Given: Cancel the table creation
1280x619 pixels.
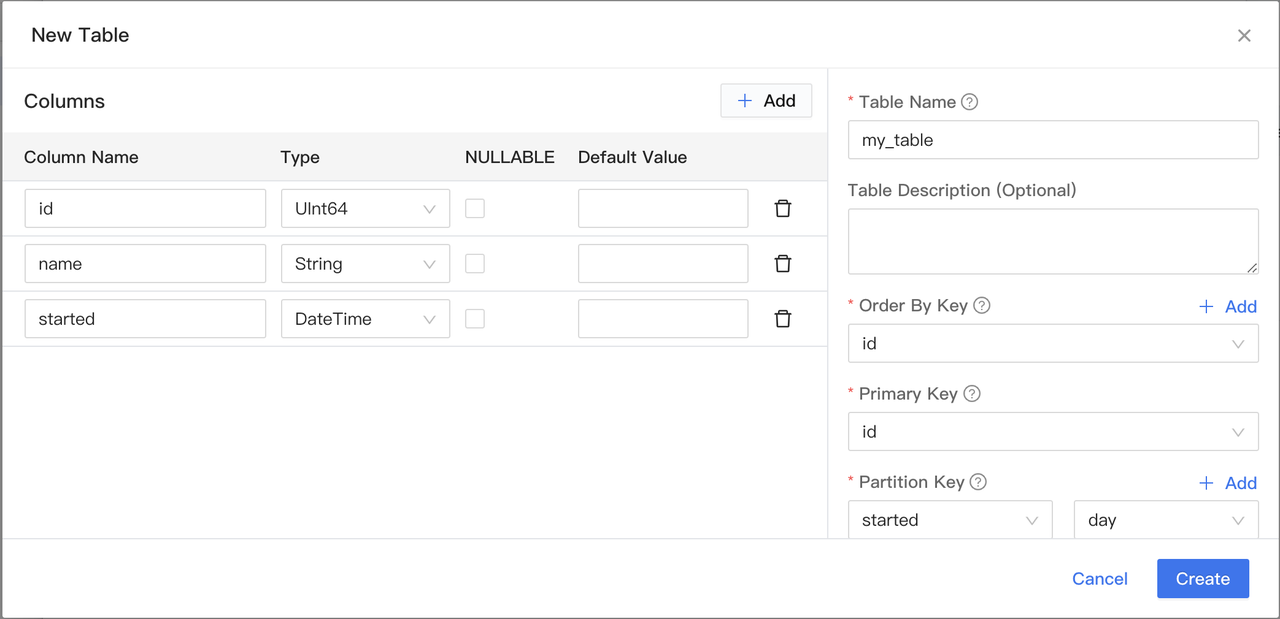Looking at the screenshot, I should [1099, 579].
